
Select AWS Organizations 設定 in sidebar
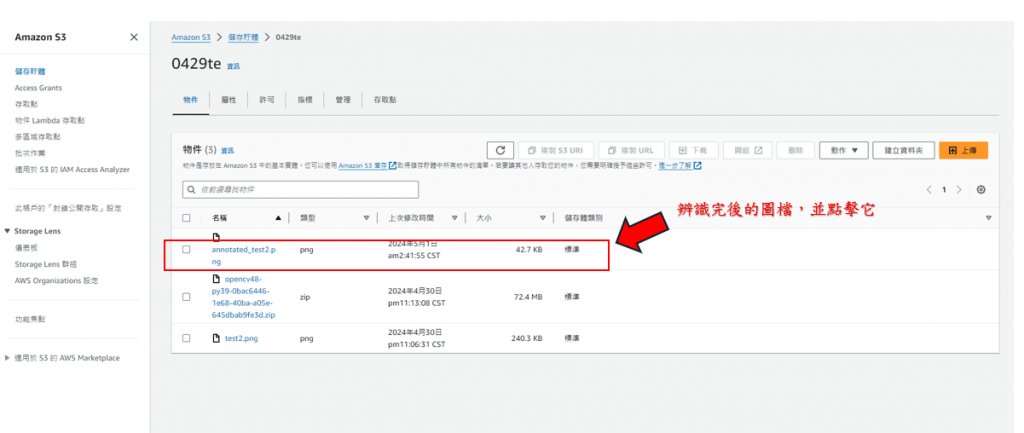pyautogui.click(x=56, y=280)
